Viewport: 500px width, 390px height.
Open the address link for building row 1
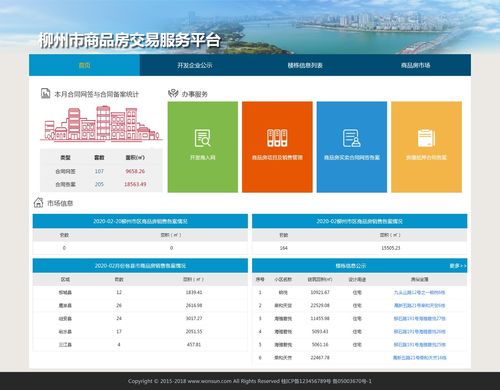[419, 292]
